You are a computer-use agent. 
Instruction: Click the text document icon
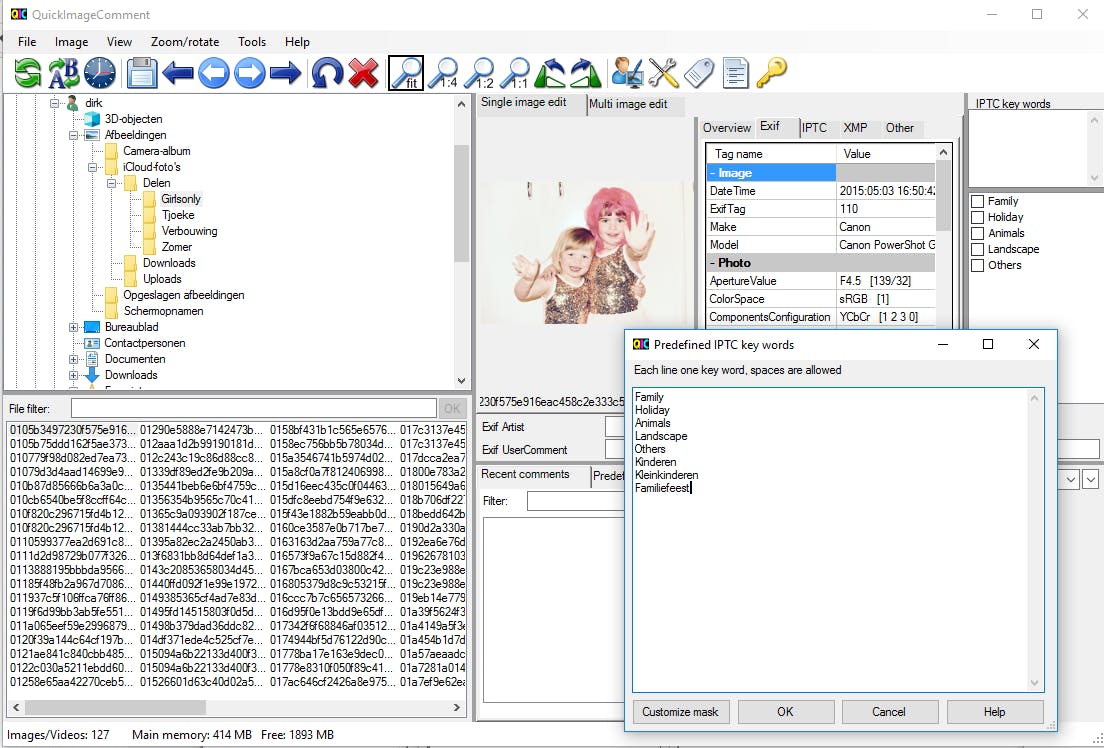[735, 73]
